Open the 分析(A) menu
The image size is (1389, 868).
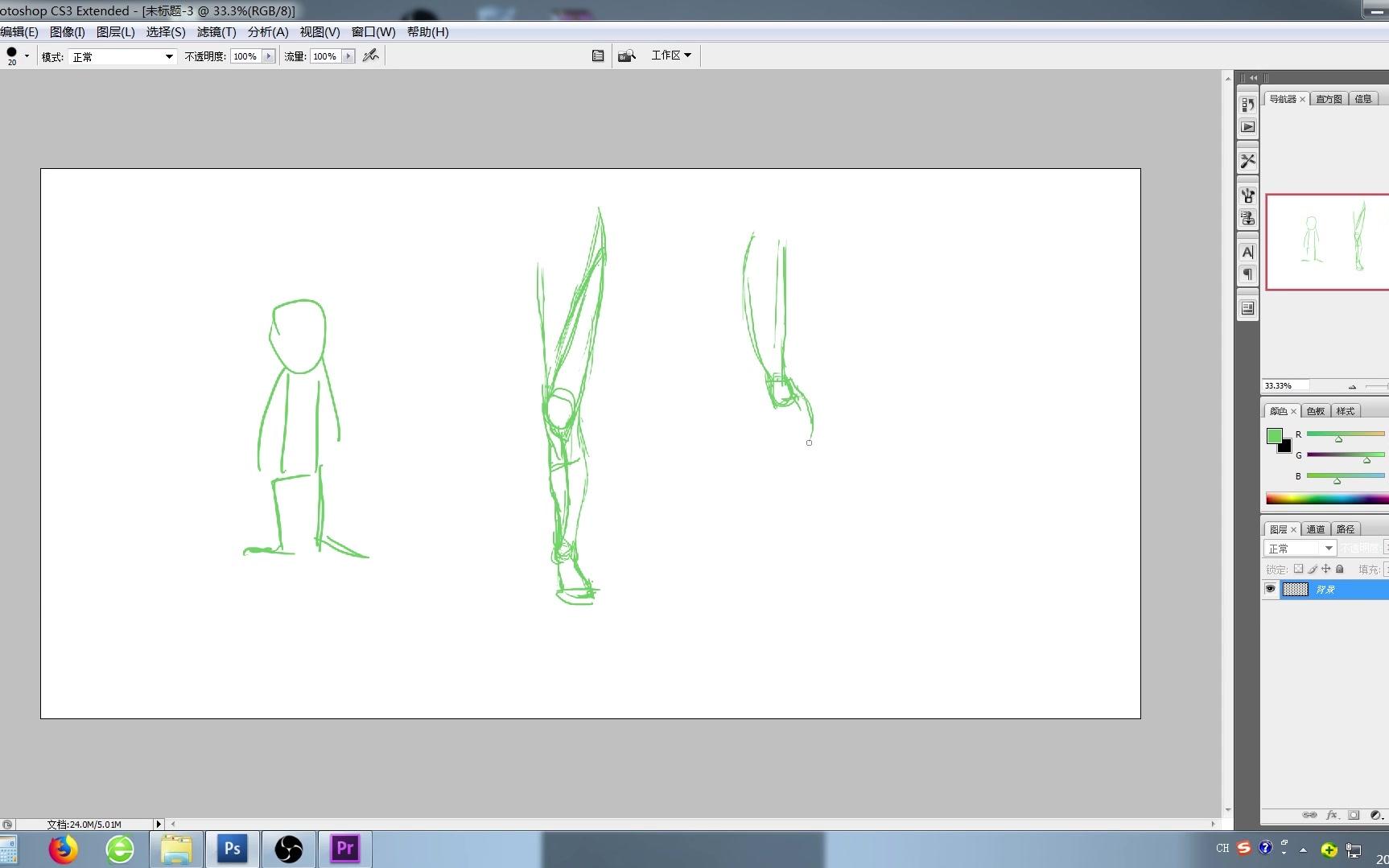click(268, 32)
